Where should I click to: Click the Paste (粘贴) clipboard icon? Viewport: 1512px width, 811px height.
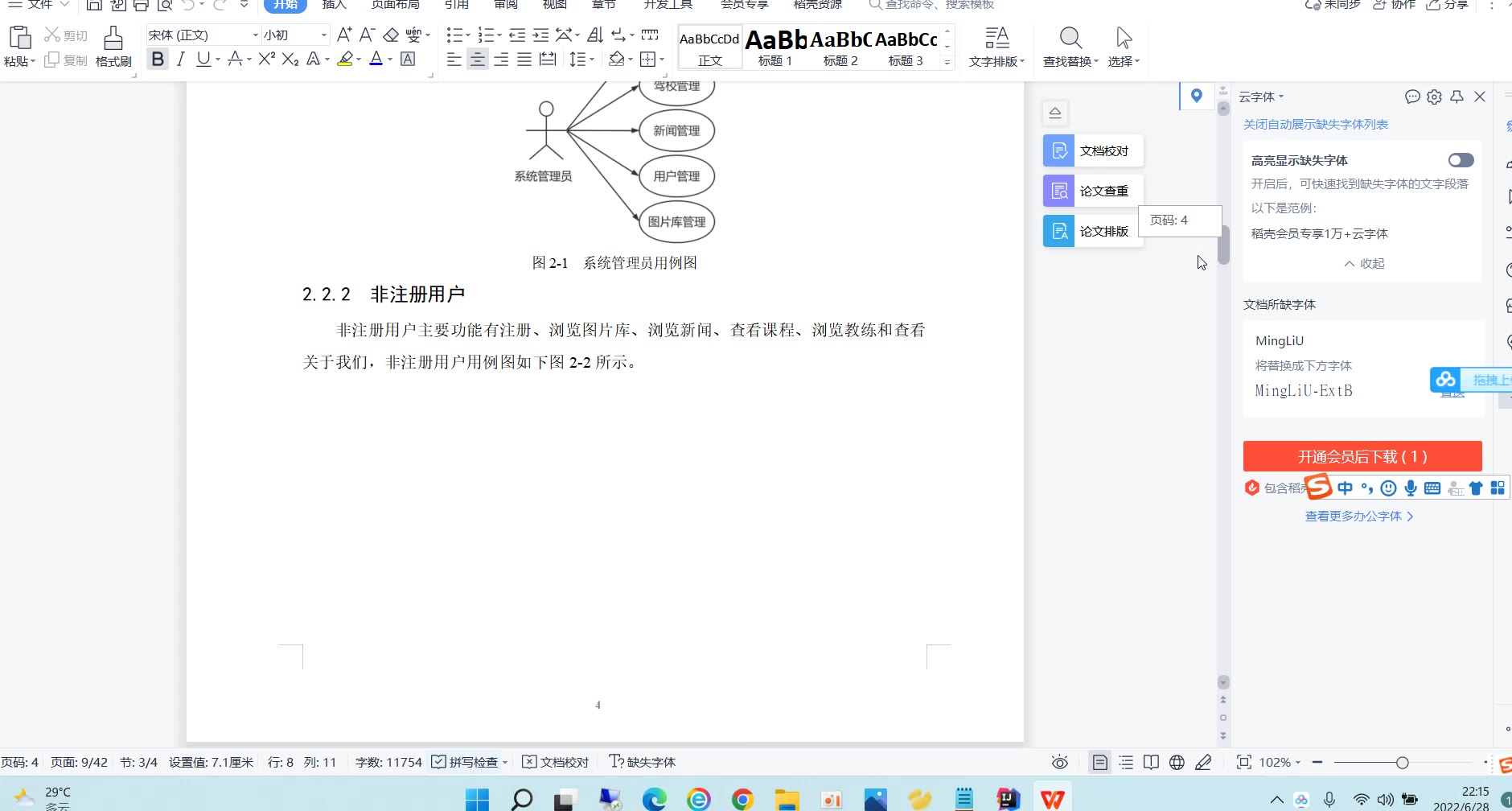20,38
